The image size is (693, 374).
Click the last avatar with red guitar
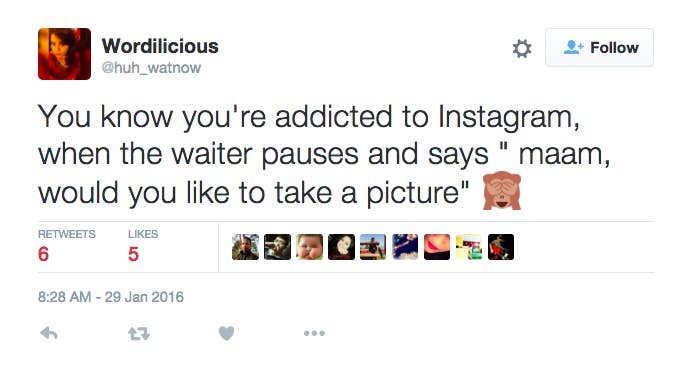tap(501, 247)
